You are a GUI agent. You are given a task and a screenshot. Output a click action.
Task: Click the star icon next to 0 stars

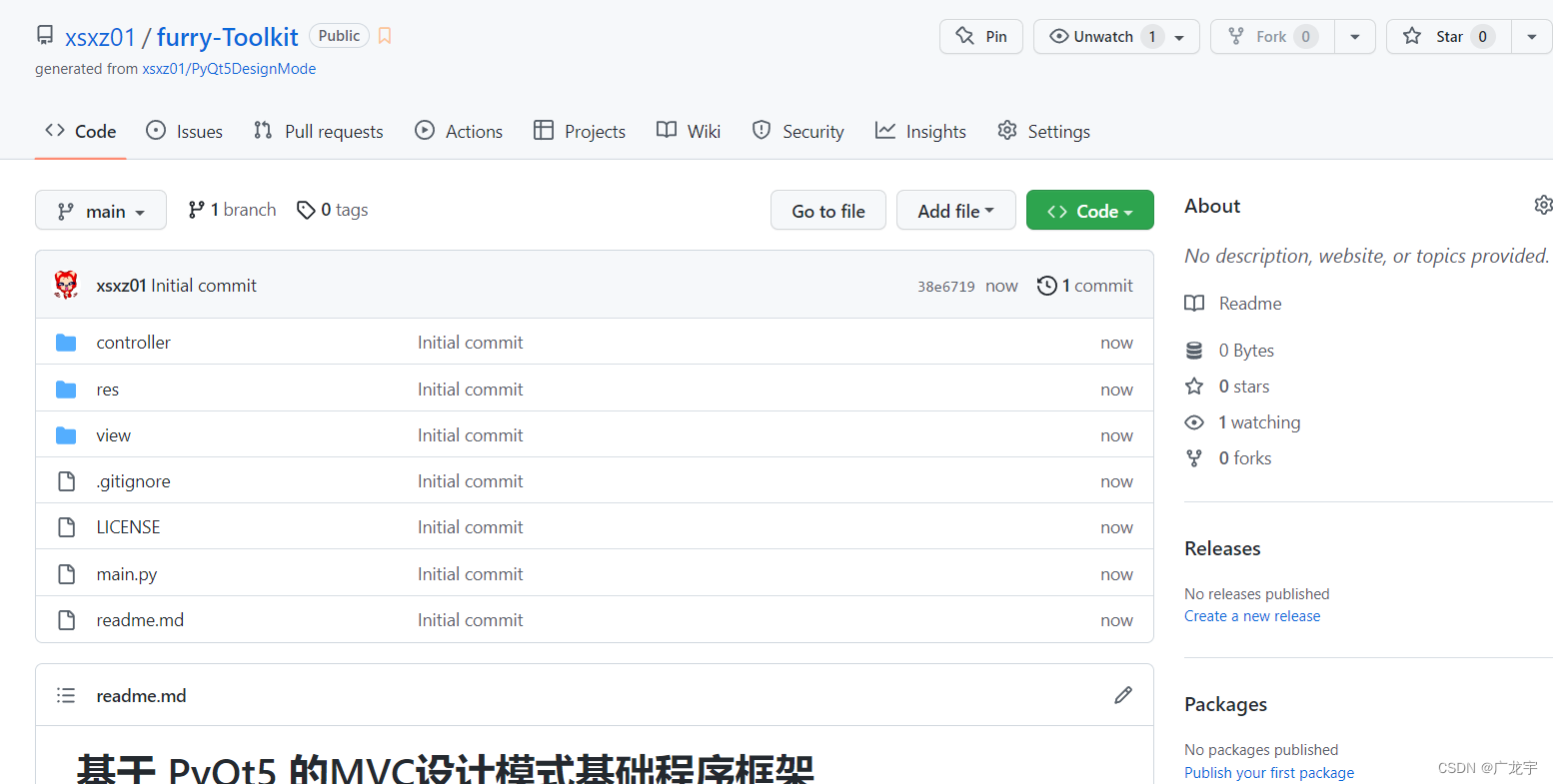1194,387
